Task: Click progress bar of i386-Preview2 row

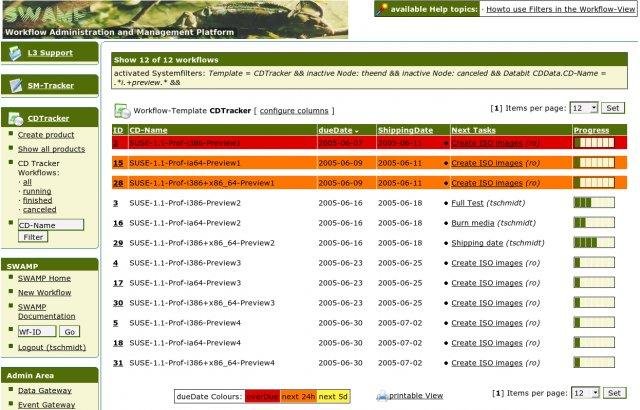Action: (594, 202)
